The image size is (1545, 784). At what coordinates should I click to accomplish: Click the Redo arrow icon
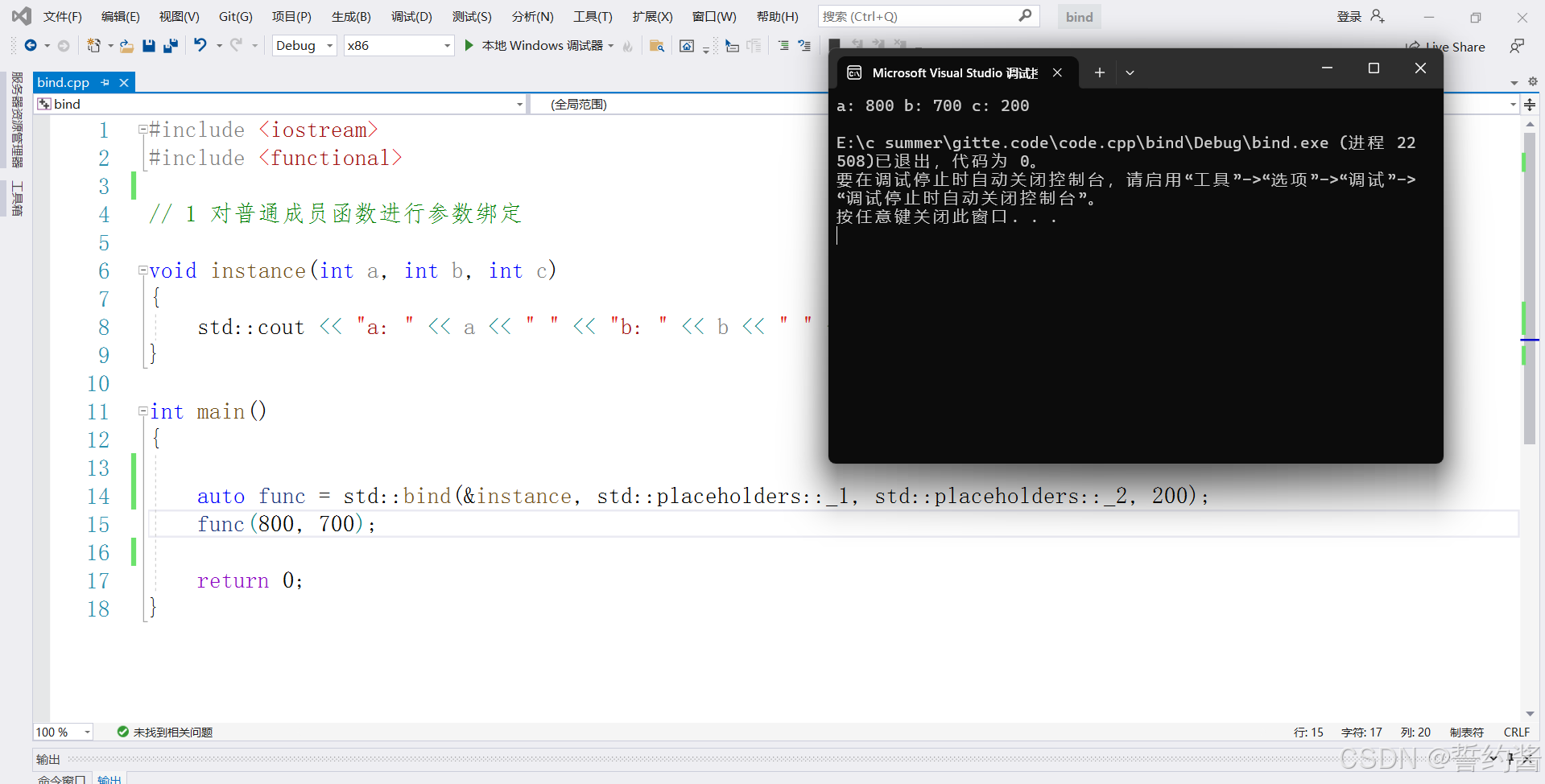pyautogui.click(x=236, y=45)
